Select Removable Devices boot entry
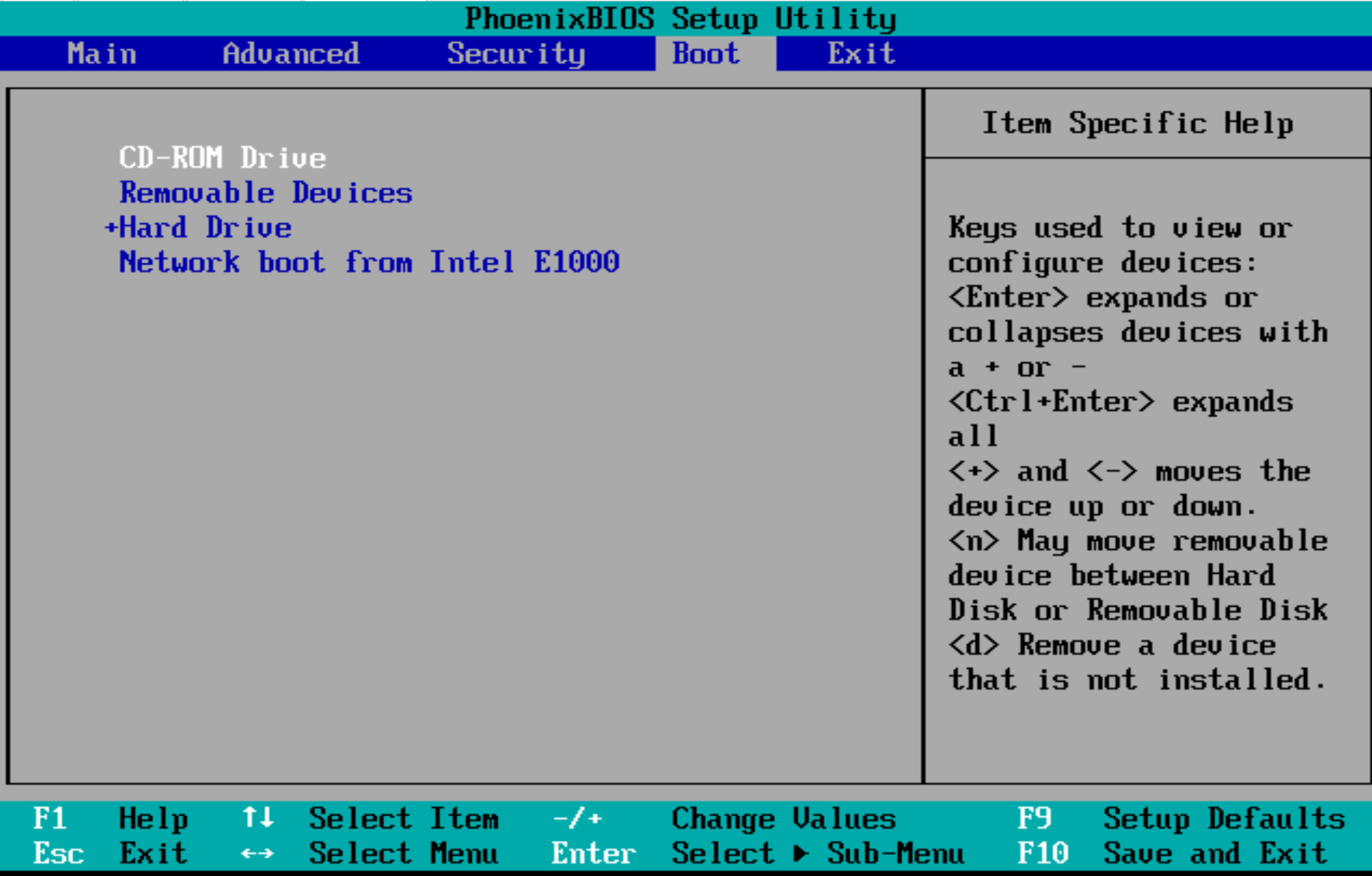 click(x=265, y=193)
